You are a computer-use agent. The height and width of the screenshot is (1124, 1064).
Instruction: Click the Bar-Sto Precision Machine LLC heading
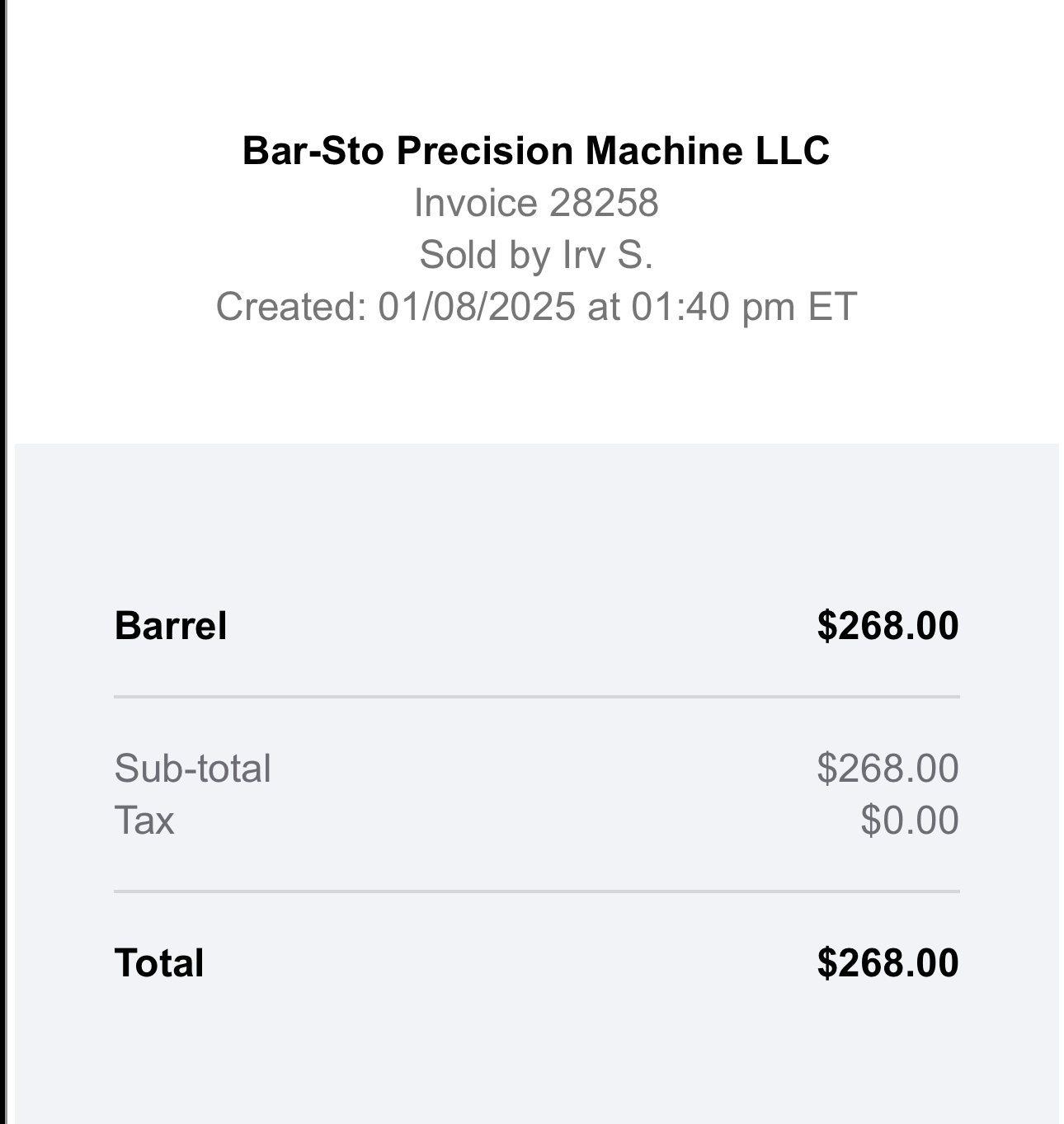pyautogui.click(x=536, y=151)
